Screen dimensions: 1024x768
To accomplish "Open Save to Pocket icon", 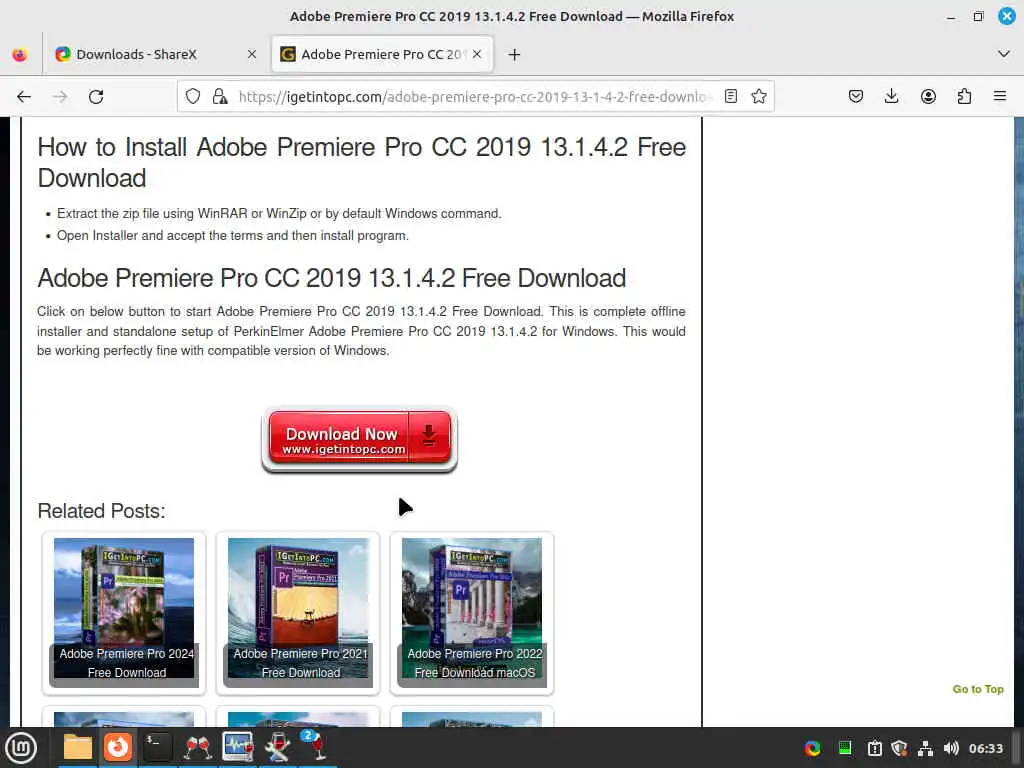I will tap(856, 97).
